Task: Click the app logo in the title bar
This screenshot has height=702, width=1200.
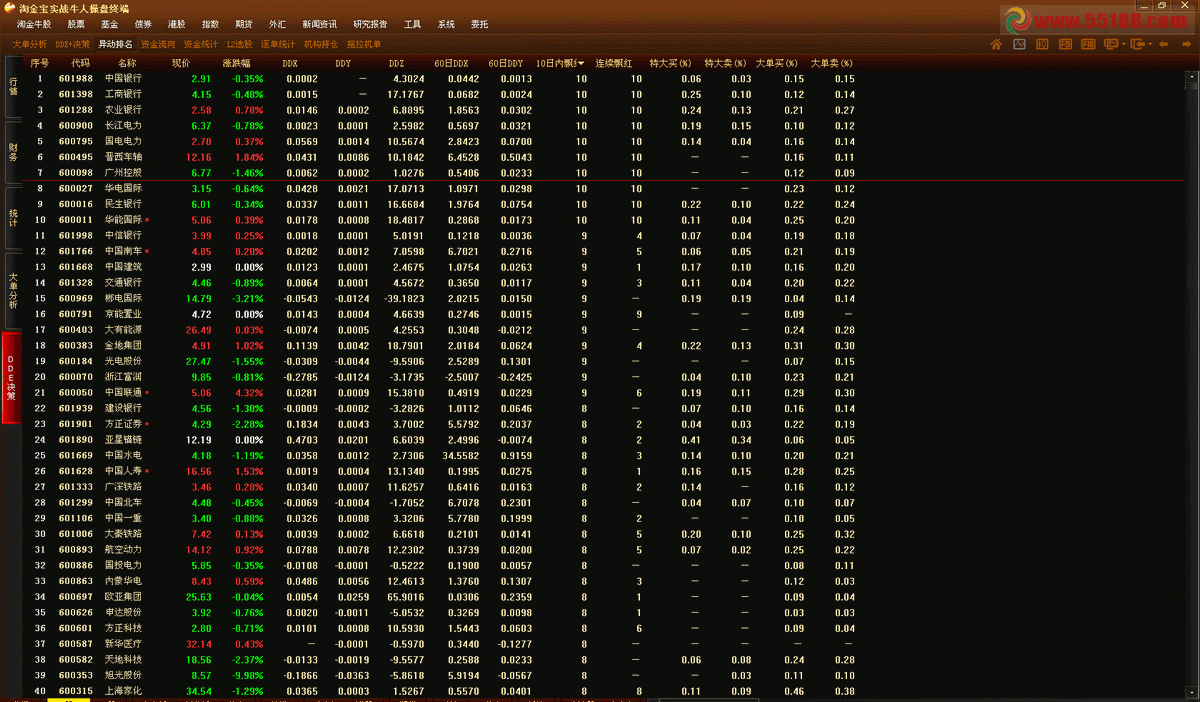Action: [x=9, y=8]
